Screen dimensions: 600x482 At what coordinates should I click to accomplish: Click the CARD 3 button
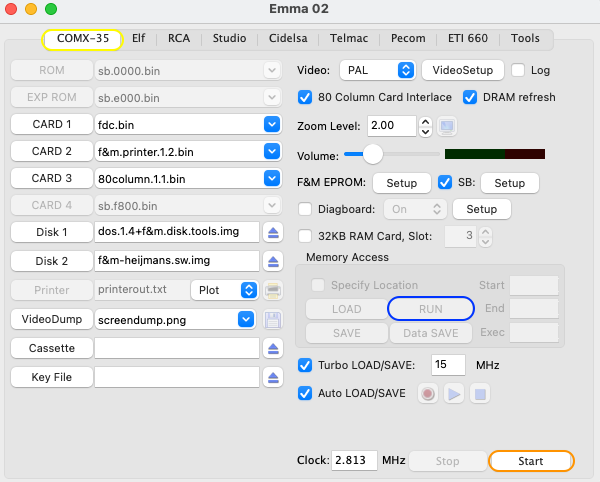(x=52, y=178)
